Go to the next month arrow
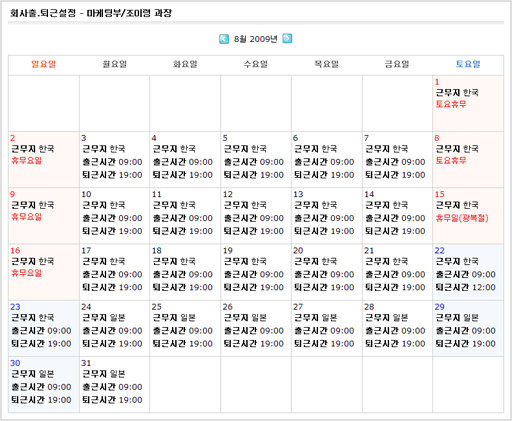 click(x=287, y=39)
